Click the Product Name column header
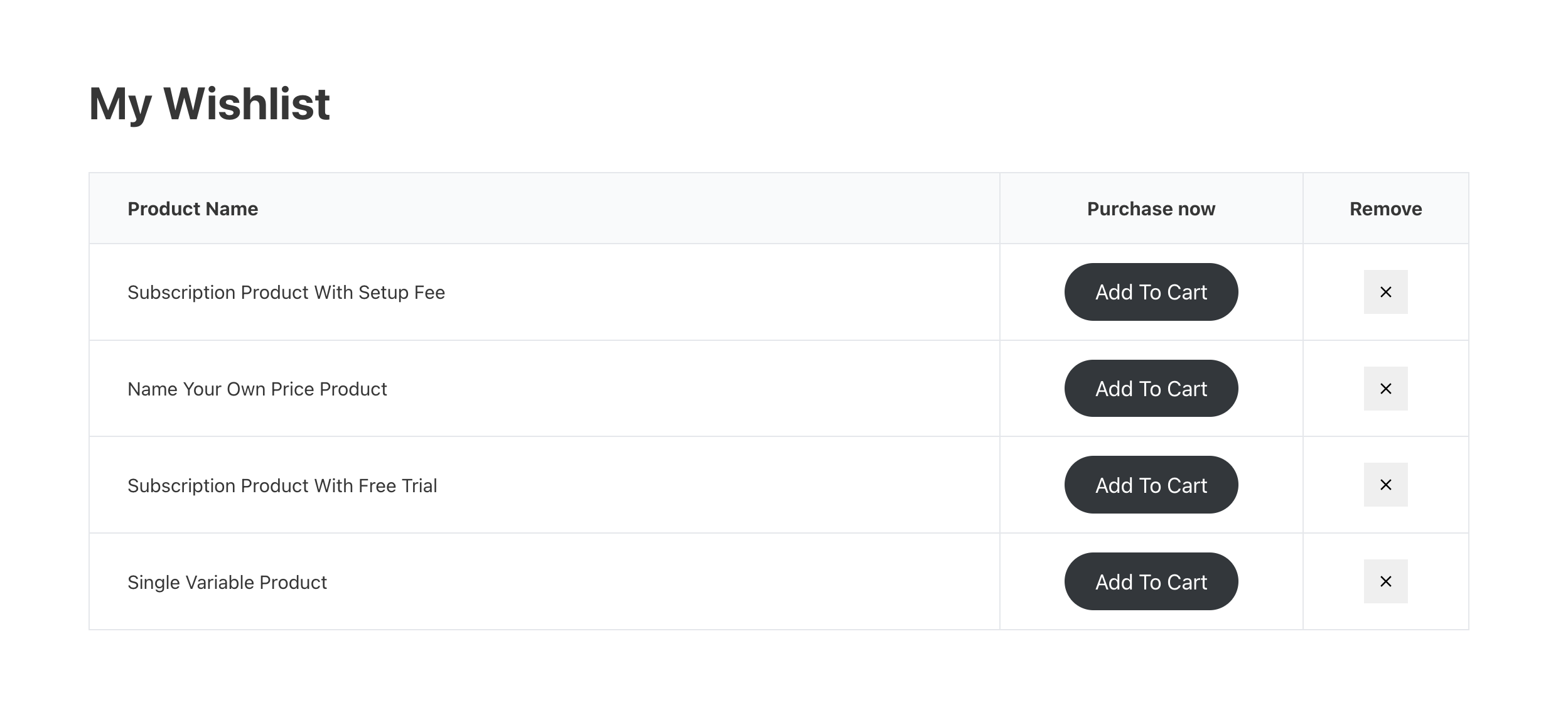 click(193, 209)
